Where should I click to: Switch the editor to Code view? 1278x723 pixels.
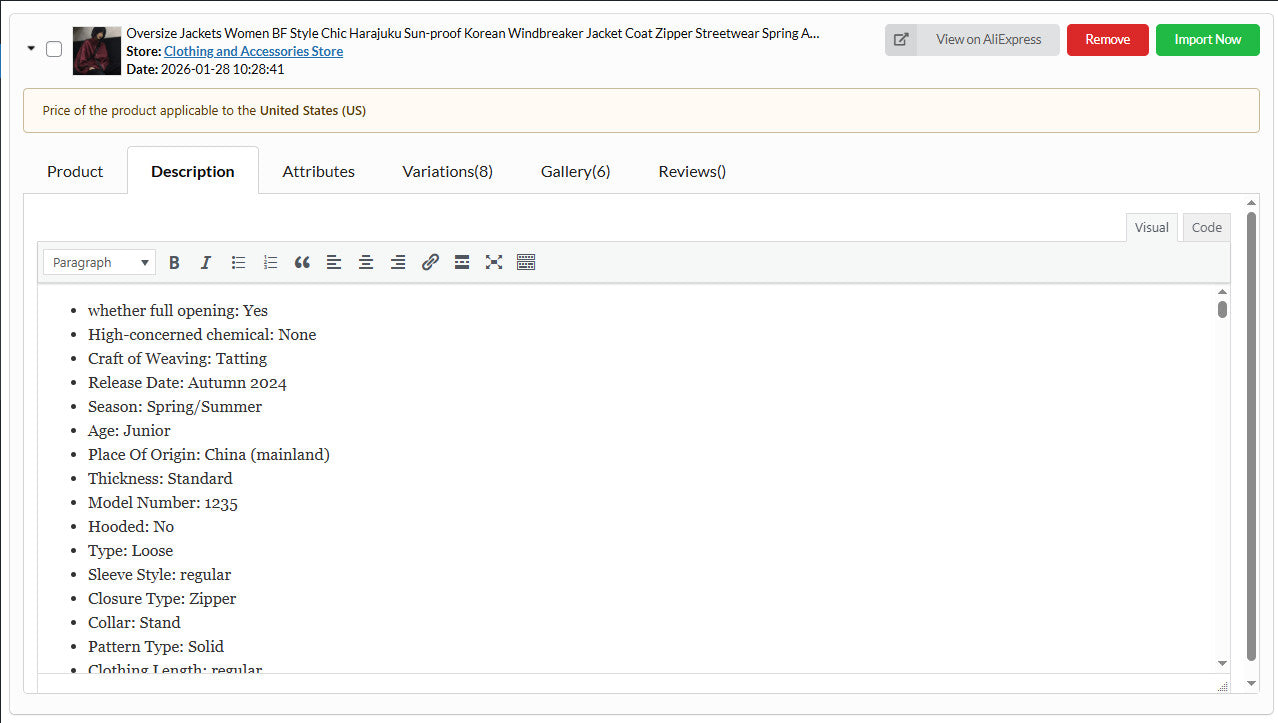(x=1206, y=227)
